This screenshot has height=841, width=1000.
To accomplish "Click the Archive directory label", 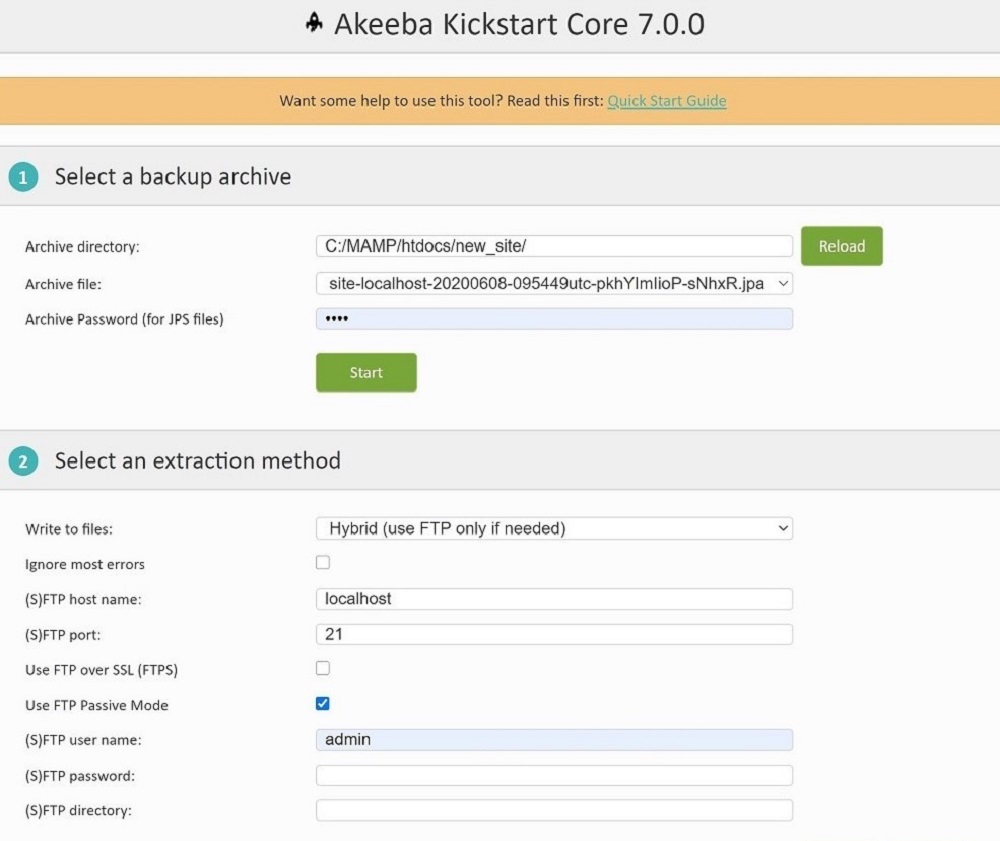I will pyautogui.click(x=82, y=247).
